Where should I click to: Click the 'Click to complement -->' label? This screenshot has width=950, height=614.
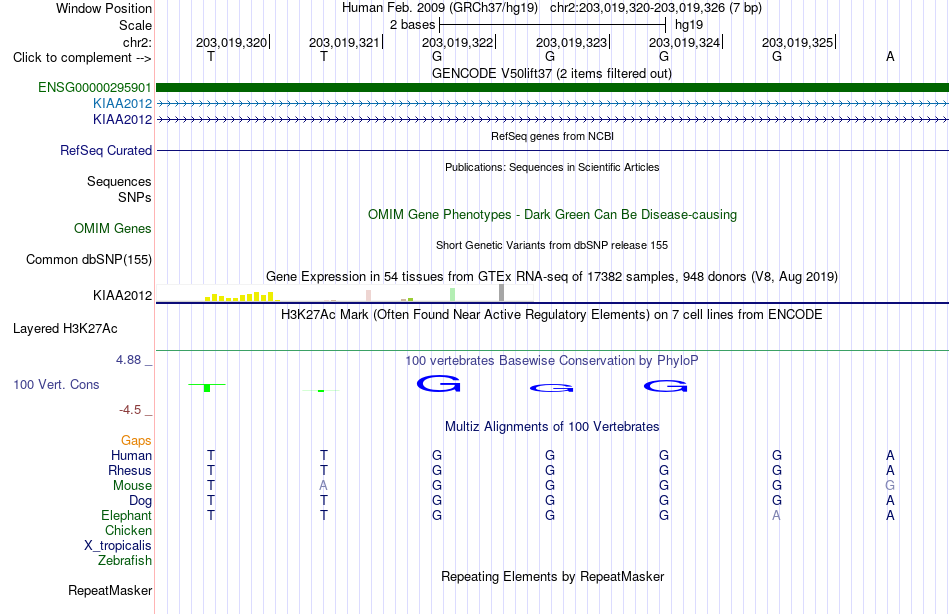coord(82,58)
